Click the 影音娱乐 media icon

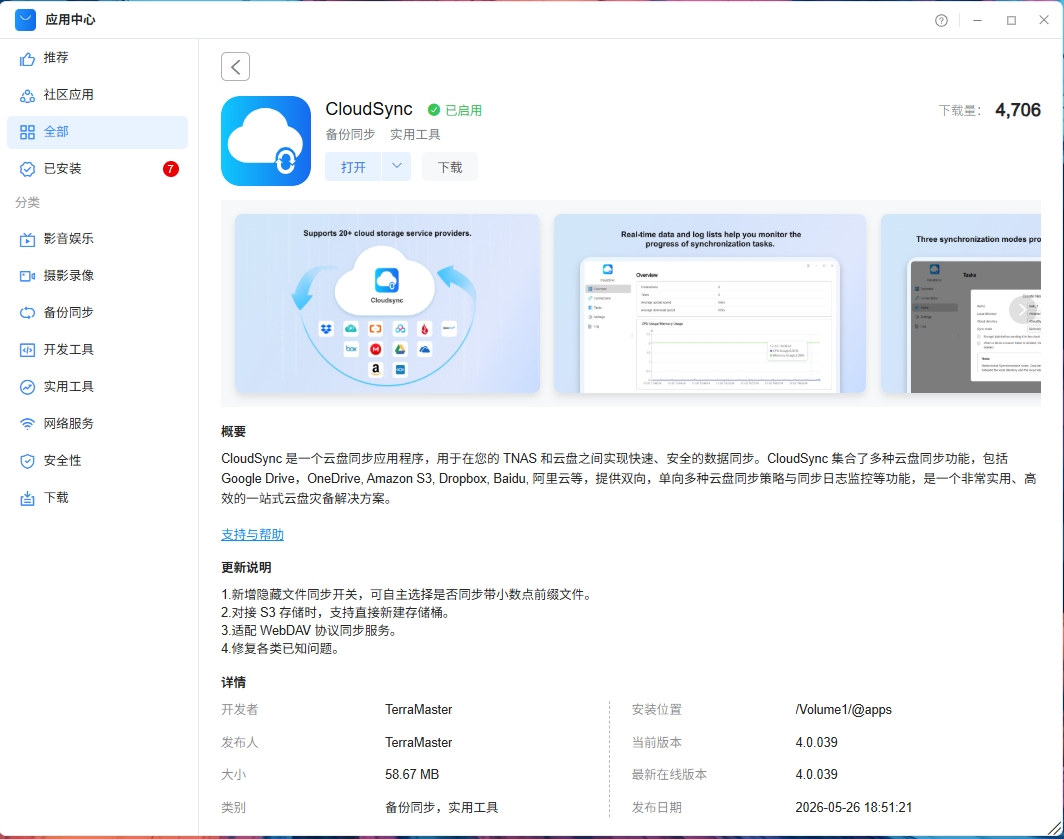tap(27, 239)
